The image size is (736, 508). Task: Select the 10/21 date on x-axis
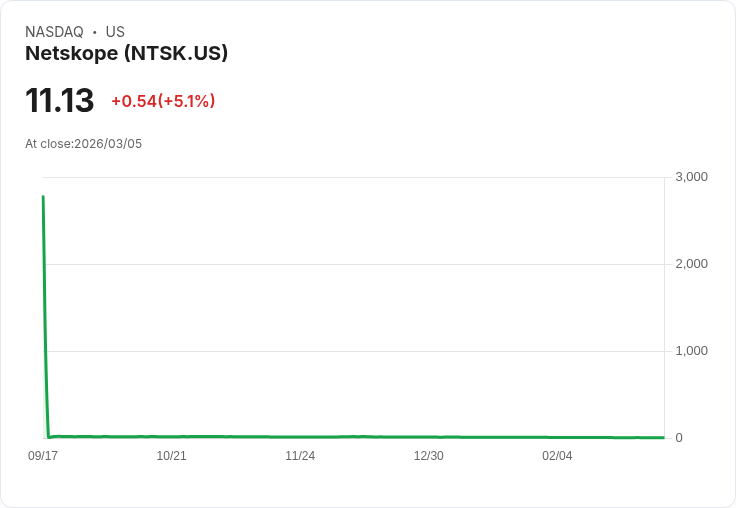point(172,456)
